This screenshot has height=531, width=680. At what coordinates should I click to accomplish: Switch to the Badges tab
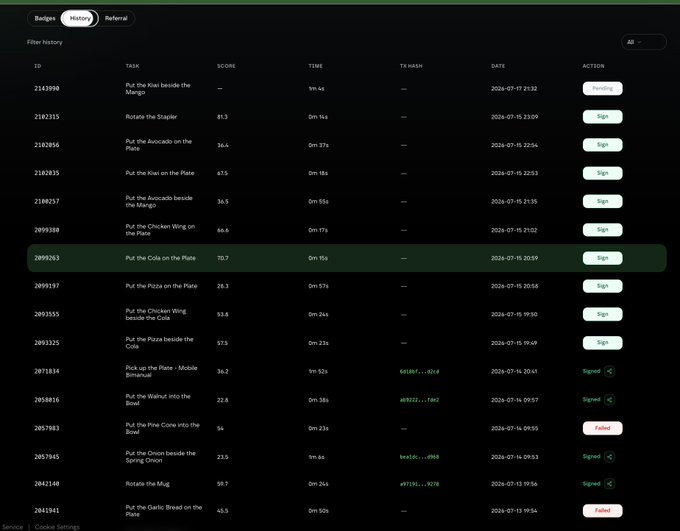pyautogui.click(x=45, y=18)
